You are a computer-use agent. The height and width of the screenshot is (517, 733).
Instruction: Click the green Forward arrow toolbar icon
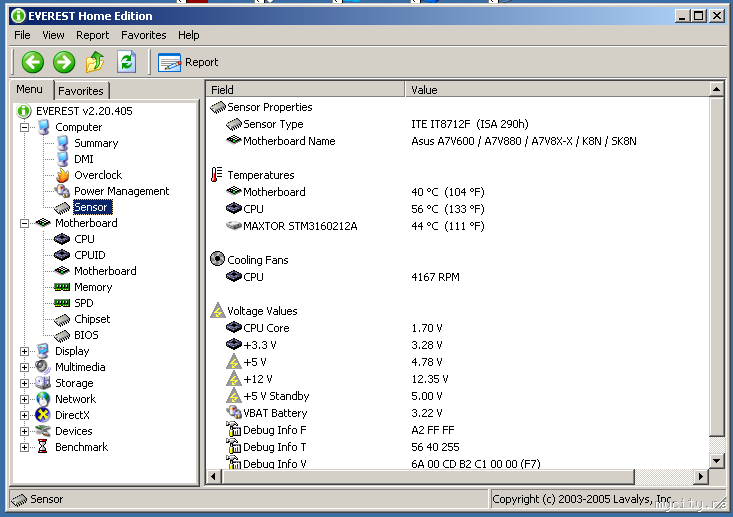(64, 62)
